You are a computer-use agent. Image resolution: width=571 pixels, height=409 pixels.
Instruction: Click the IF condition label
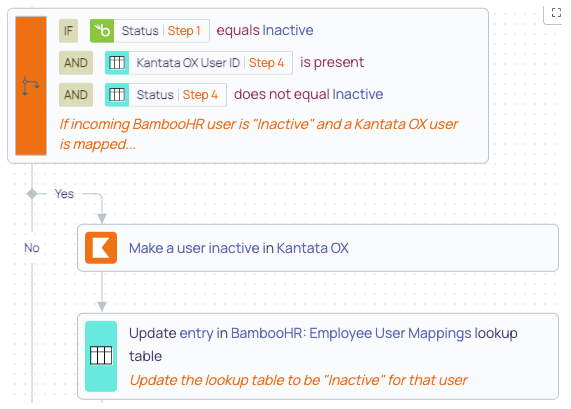pyautogui.click(x=68, y=31)
